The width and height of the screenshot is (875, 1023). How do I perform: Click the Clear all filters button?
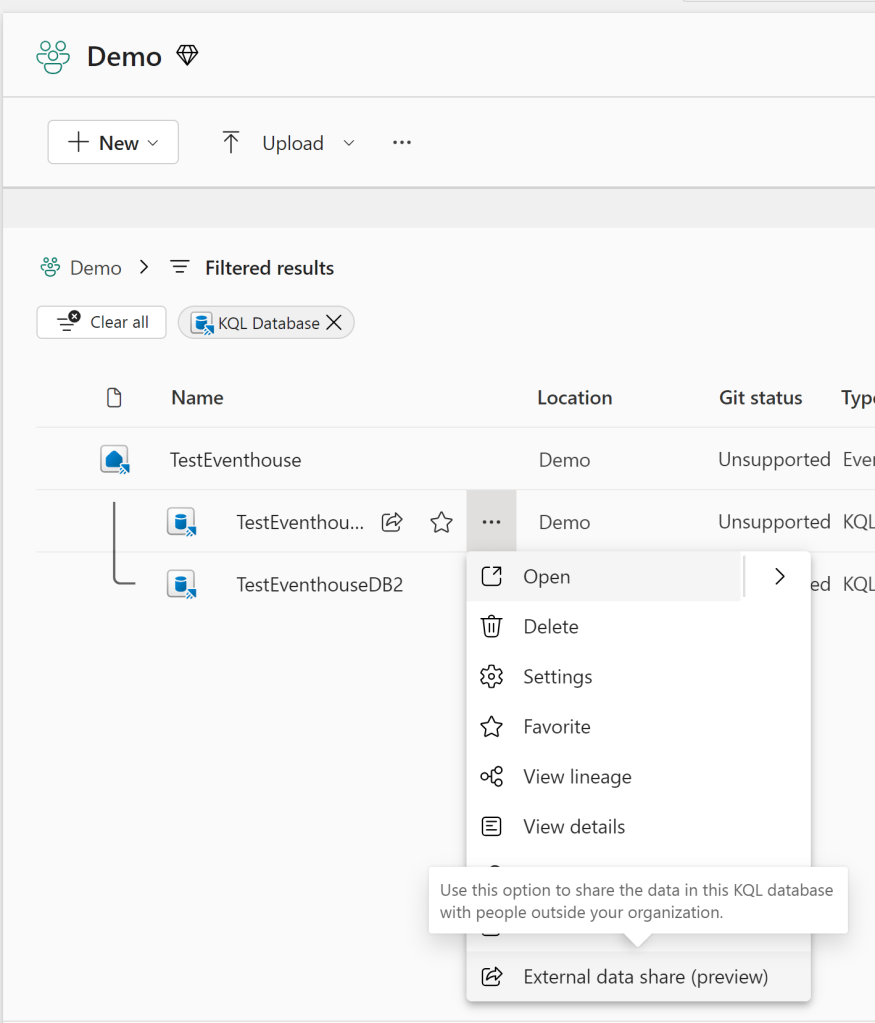click(102, 322)
